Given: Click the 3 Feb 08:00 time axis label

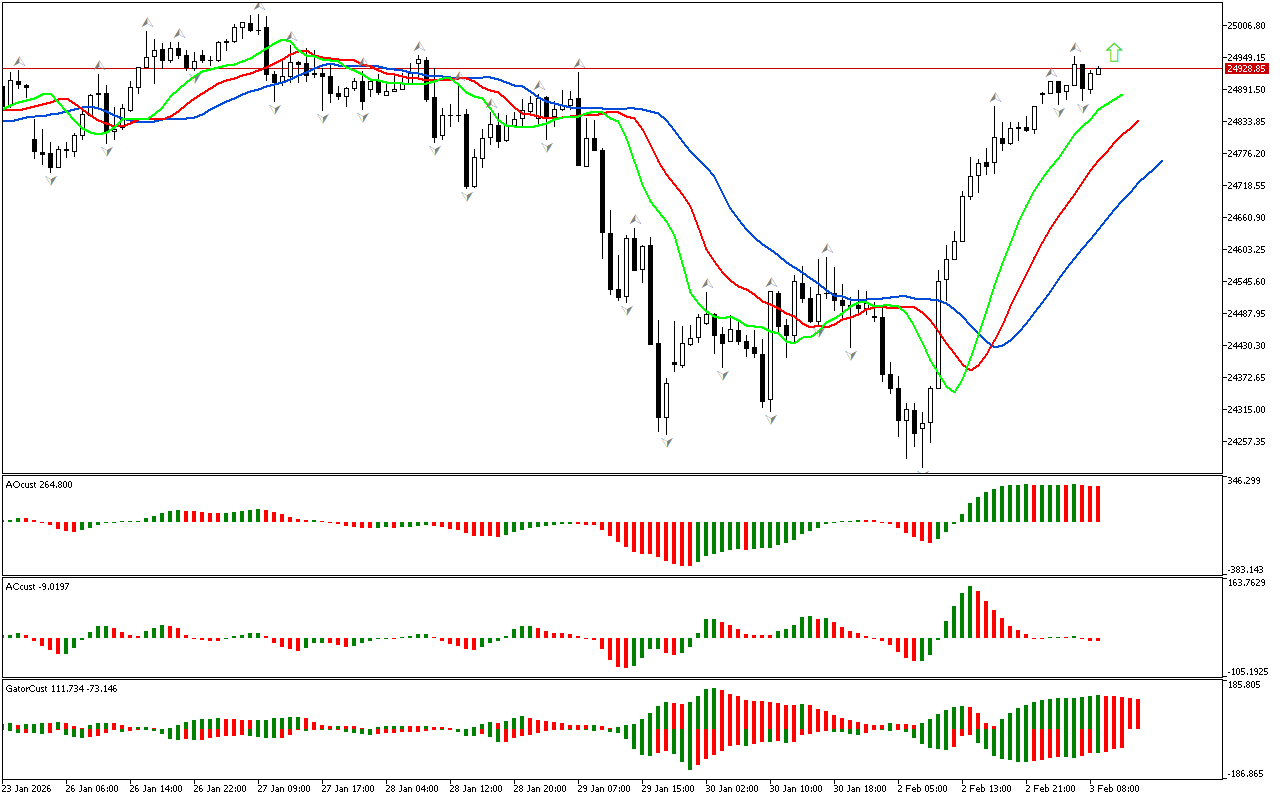Looking at the screenshot, I should click(1114, 788).
